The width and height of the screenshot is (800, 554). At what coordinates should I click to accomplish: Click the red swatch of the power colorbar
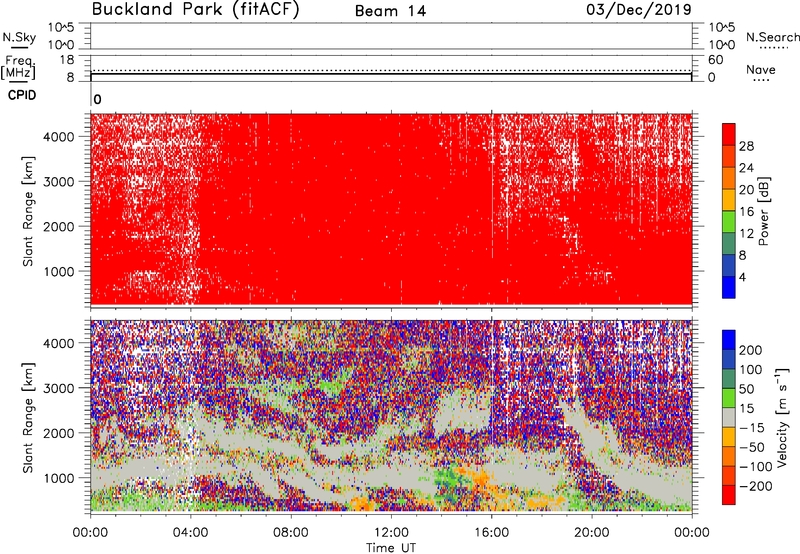729,134
